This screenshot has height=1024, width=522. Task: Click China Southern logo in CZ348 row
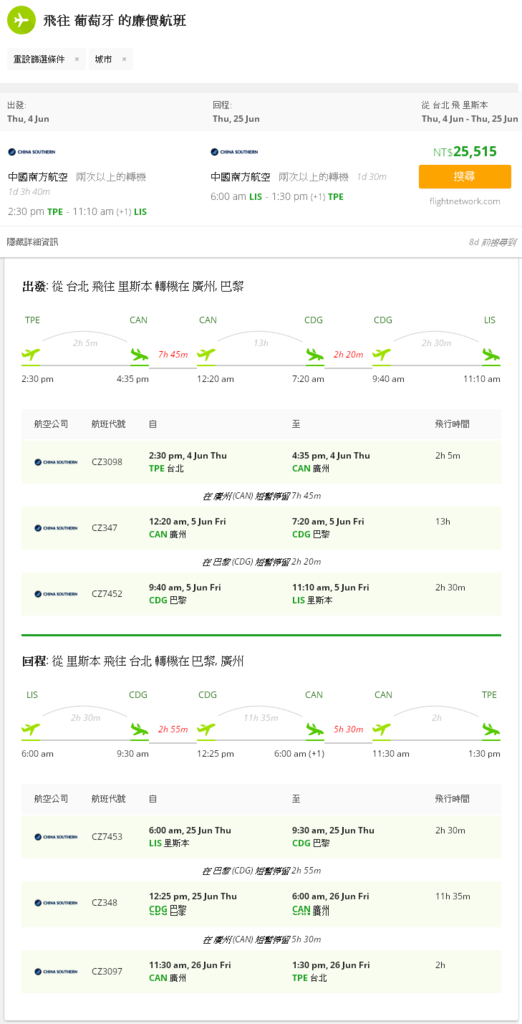(56, 903)
